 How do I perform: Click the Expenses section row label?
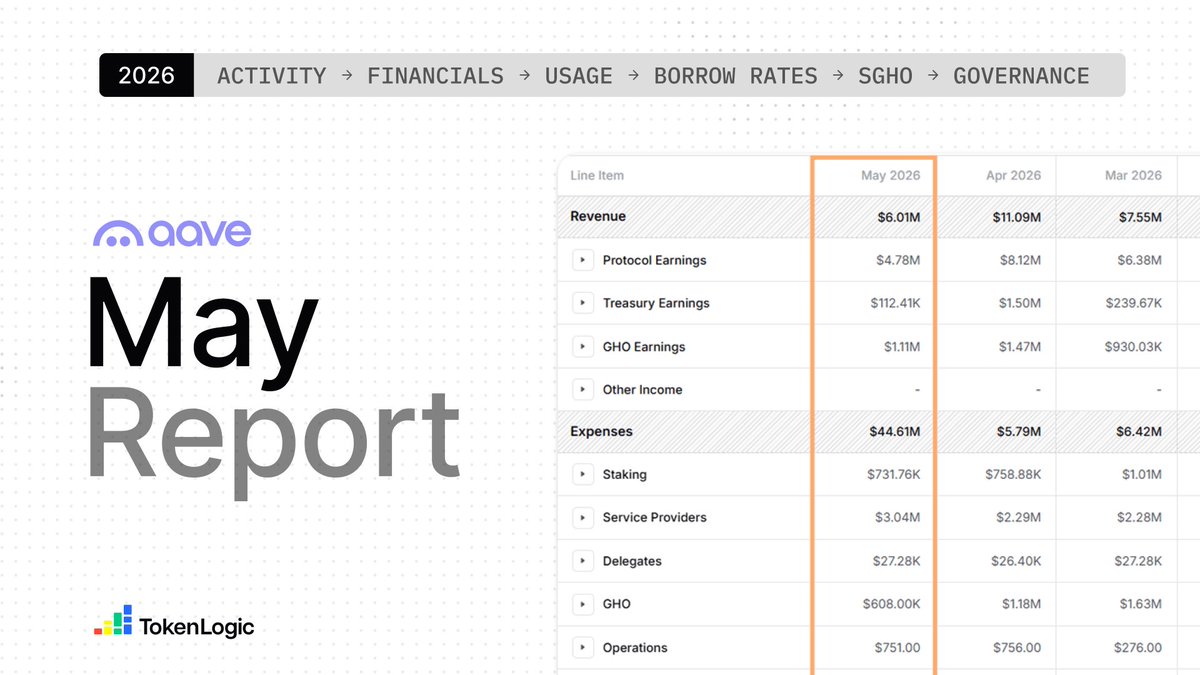(x=601, y=432)
